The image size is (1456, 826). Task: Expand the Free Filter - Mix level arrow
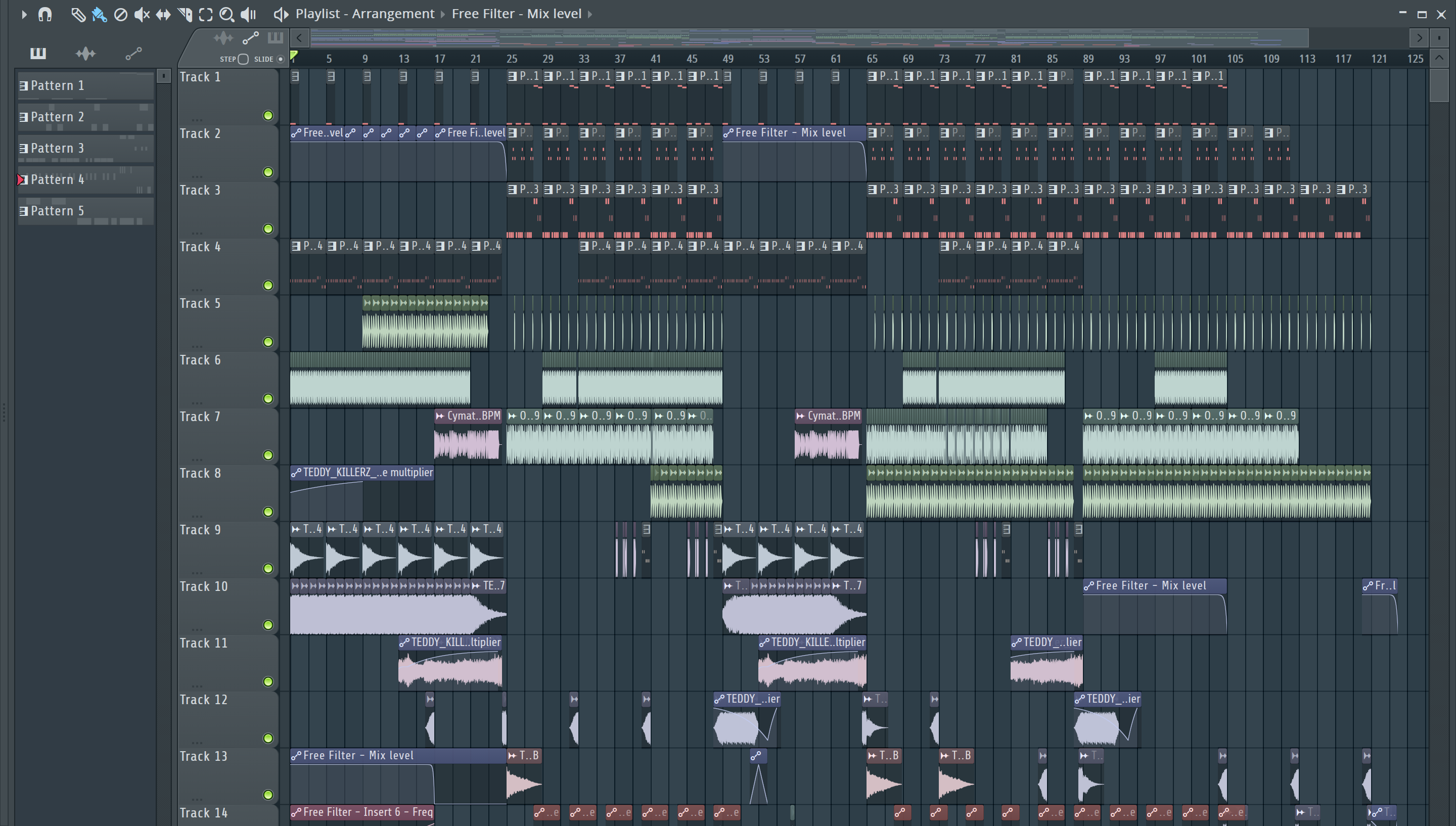coord(590,14)
